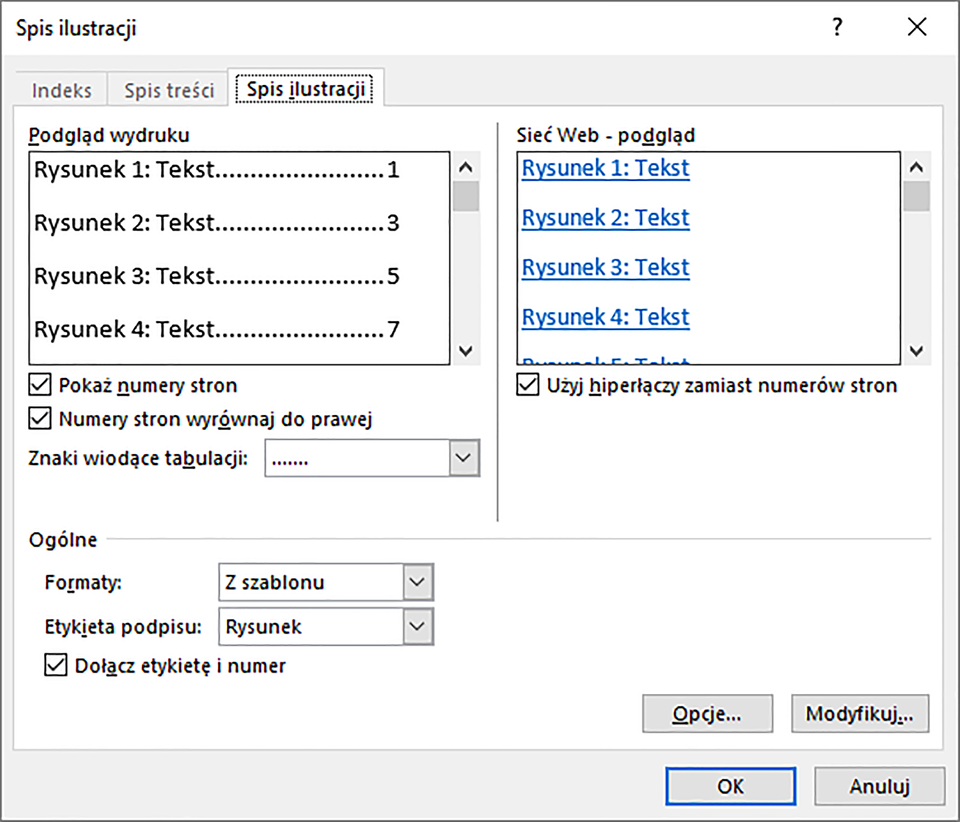
Task: Click Rysunek 2: Tekst web preview link
Action: (x=605, y=217)
